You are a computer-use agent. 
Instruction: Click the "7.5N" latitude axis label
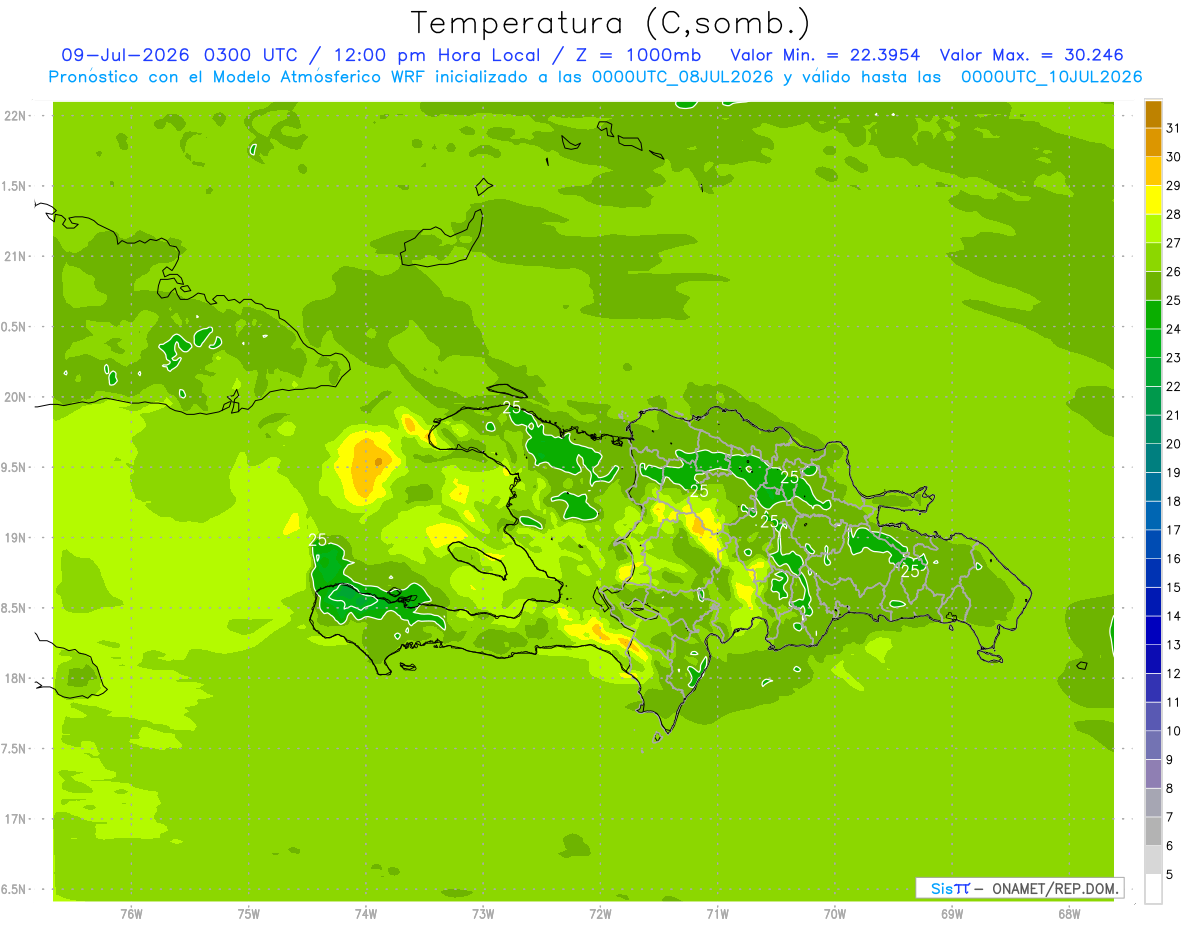coord(13,748)
